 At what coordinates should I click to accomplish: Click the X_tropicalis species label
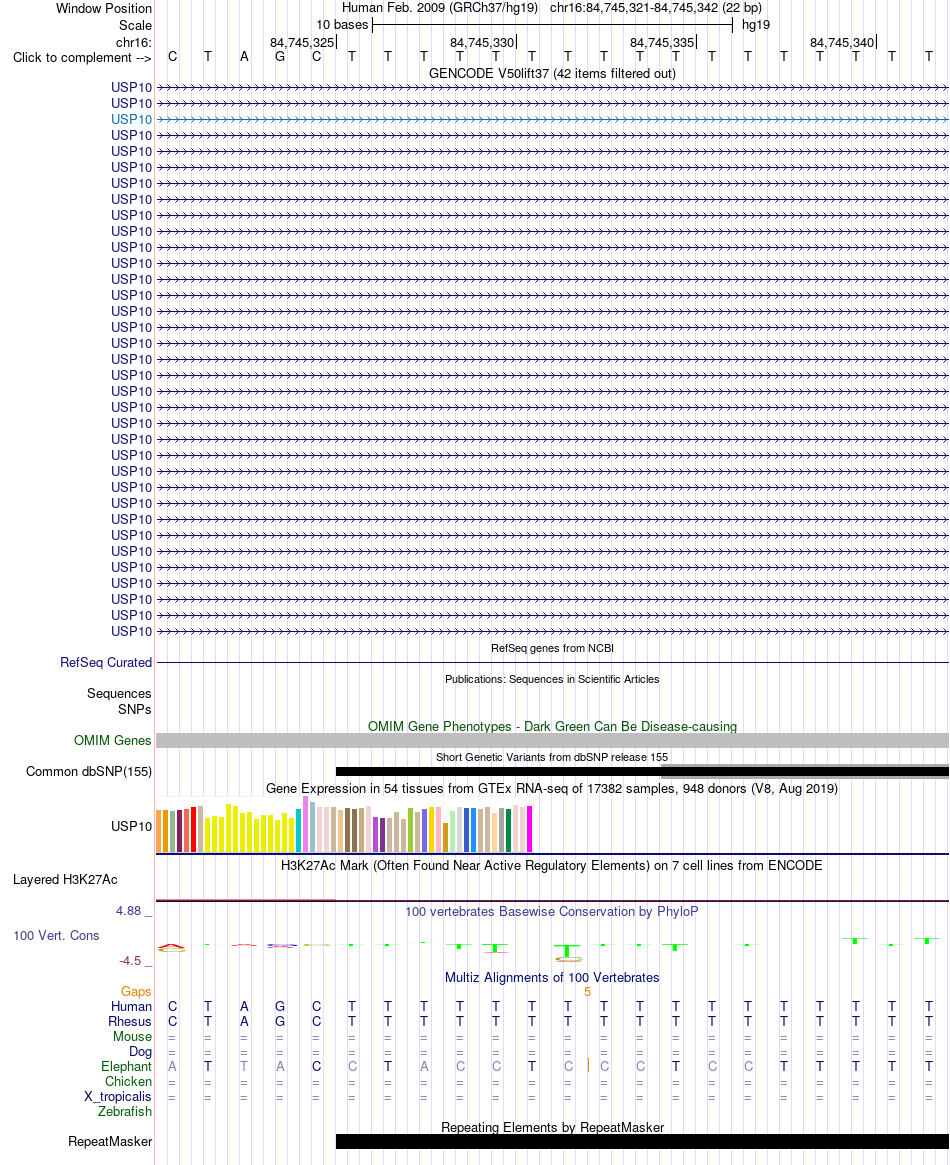click(x=117, y=1097)
